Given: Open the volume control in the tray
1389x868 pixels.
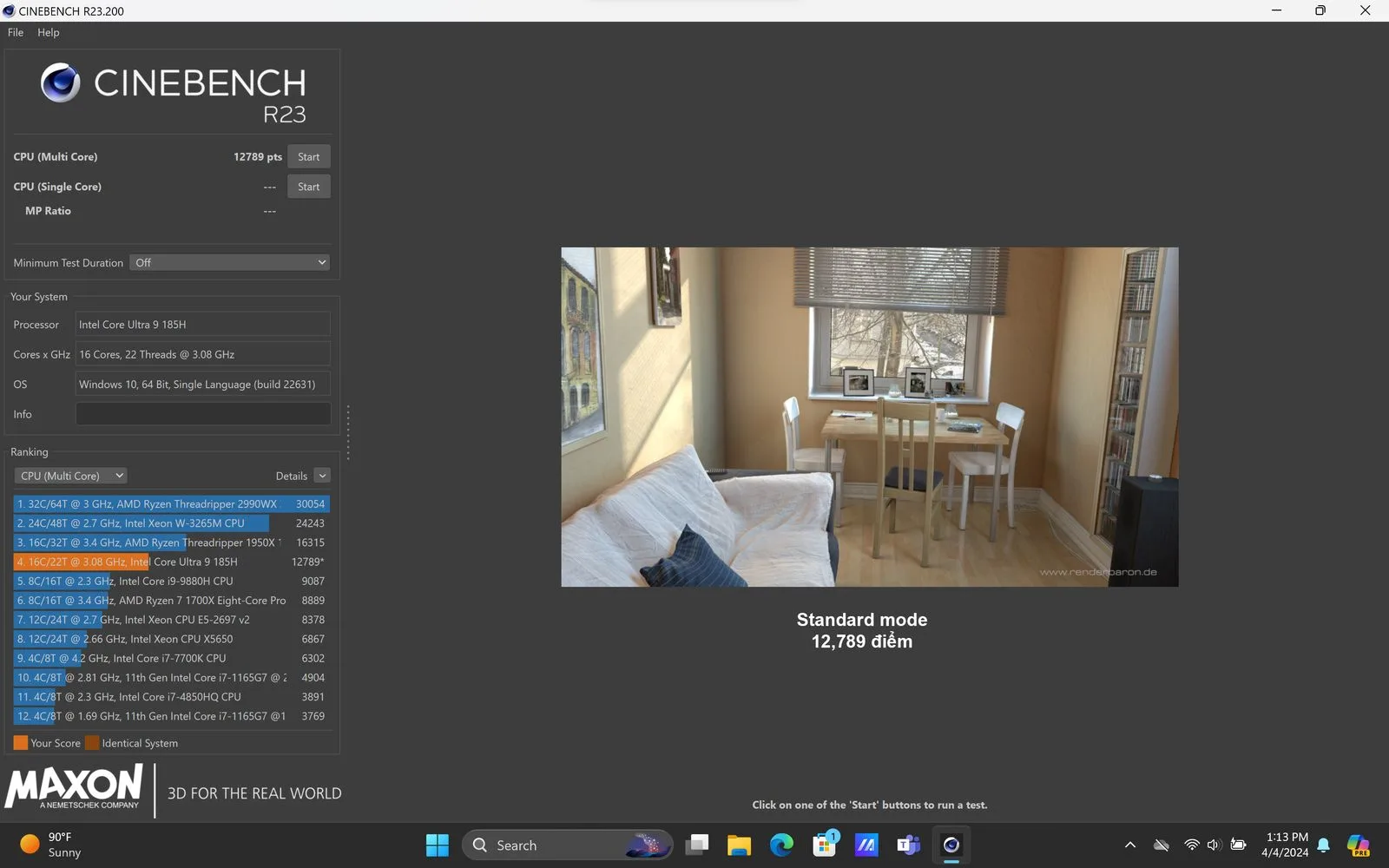Looking at the screenshot, I should click(x=1214, y=845).
